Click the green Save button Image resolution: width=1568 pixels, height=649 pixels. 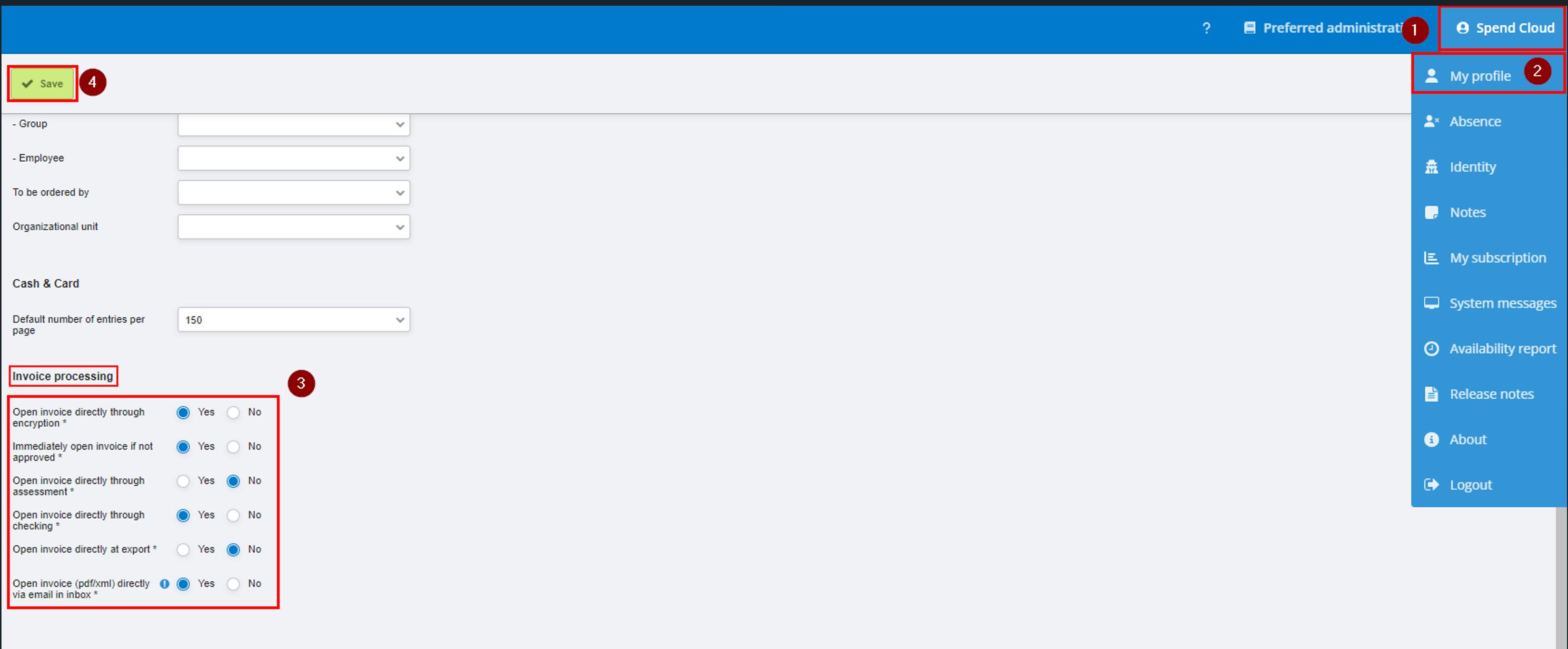click(43, 84)
